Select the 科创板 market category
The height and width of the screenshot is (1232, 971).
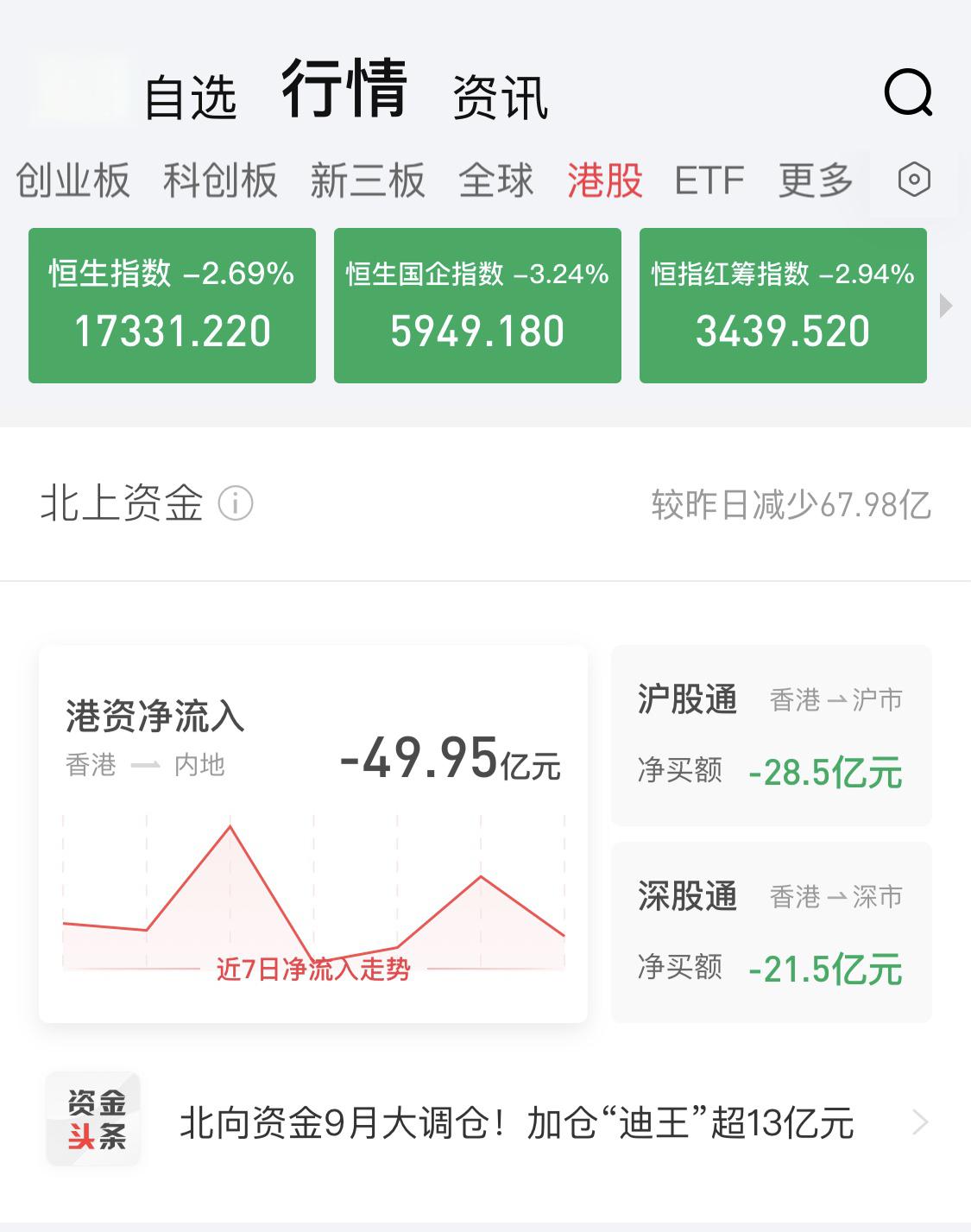pyautogui.click(x=221, y=179)
